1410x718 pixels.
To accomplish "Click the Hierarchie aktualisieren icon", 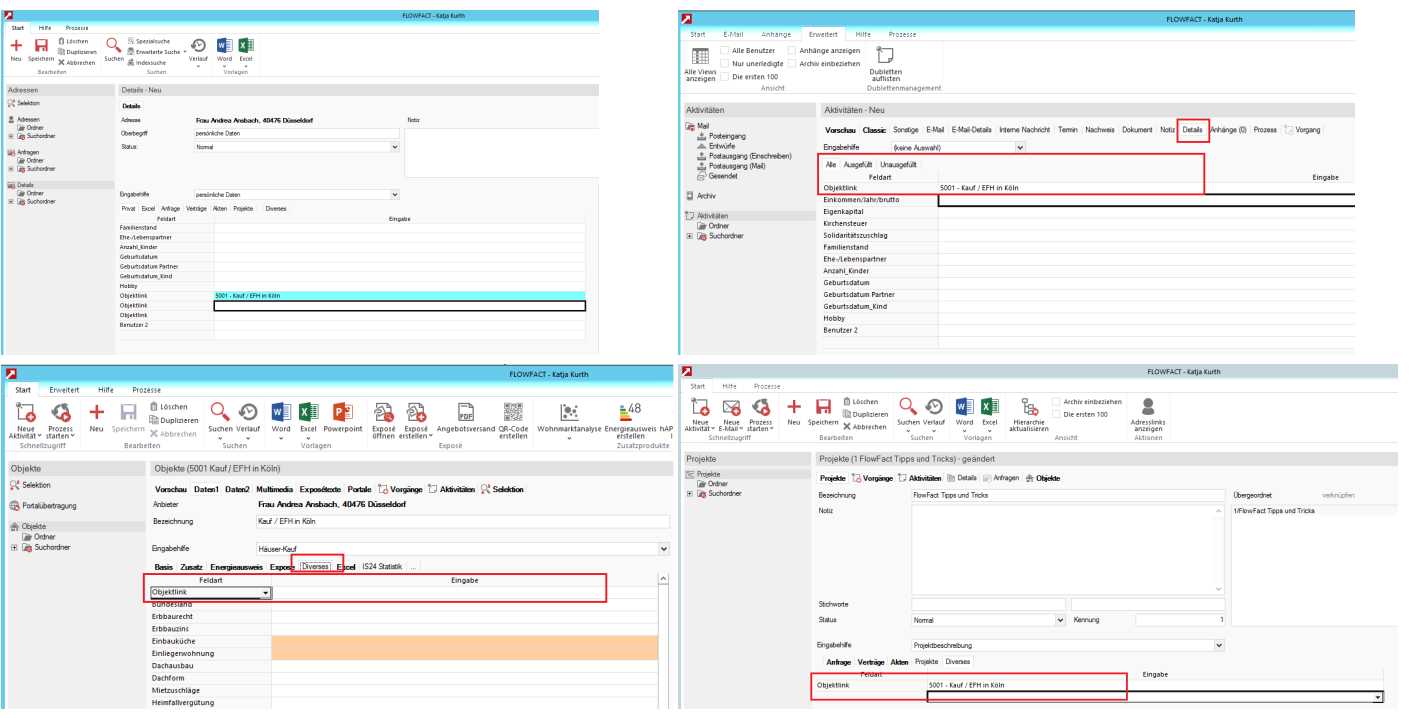I will pos(1028,406).
